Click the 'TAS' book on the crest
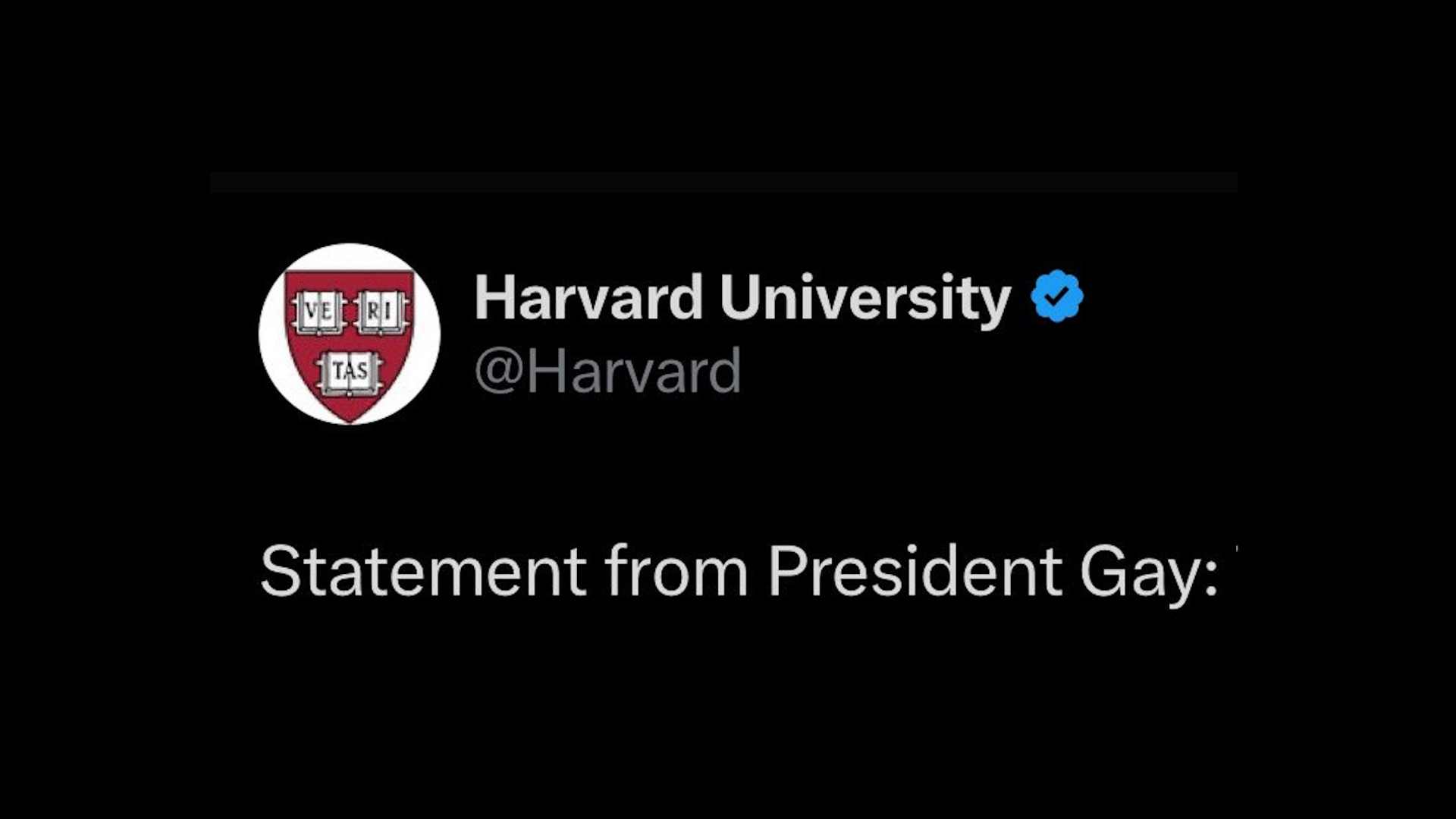Viewport: 1456px width, 819px height. (x=349, y=373)
